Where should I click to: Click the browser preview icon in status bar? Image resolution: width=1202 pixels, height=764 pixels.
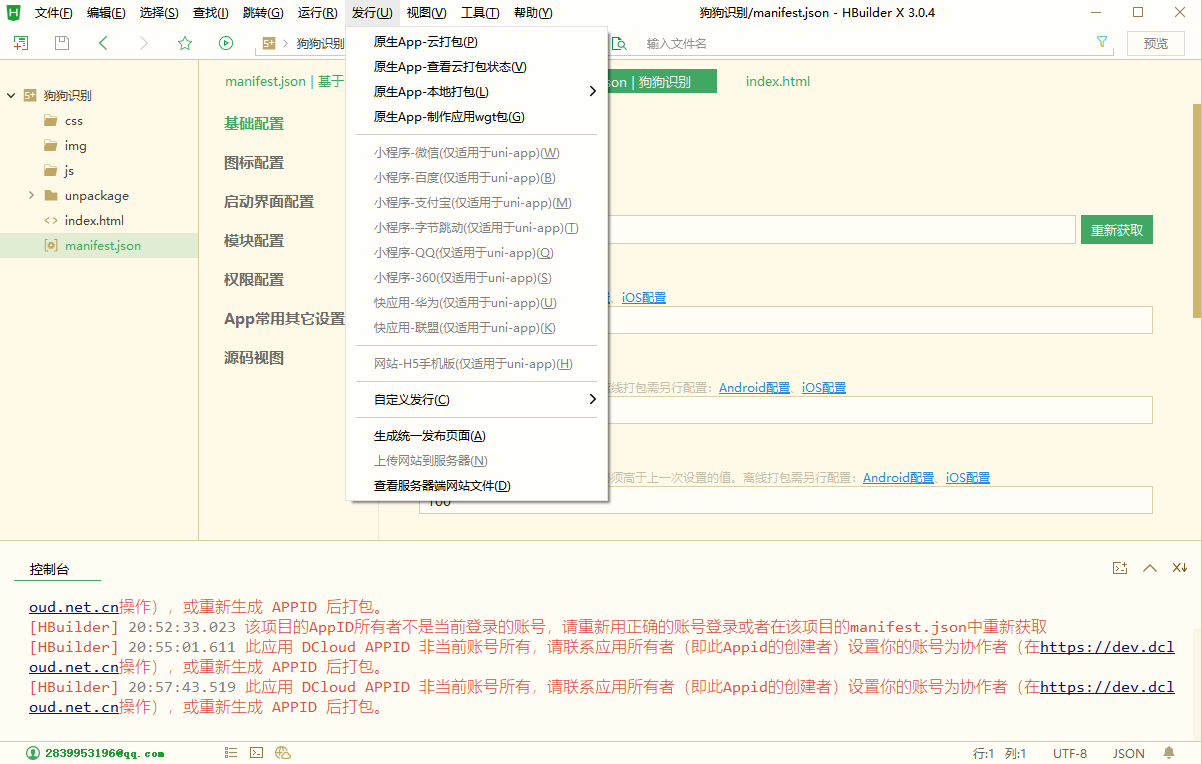coord(283,753)
